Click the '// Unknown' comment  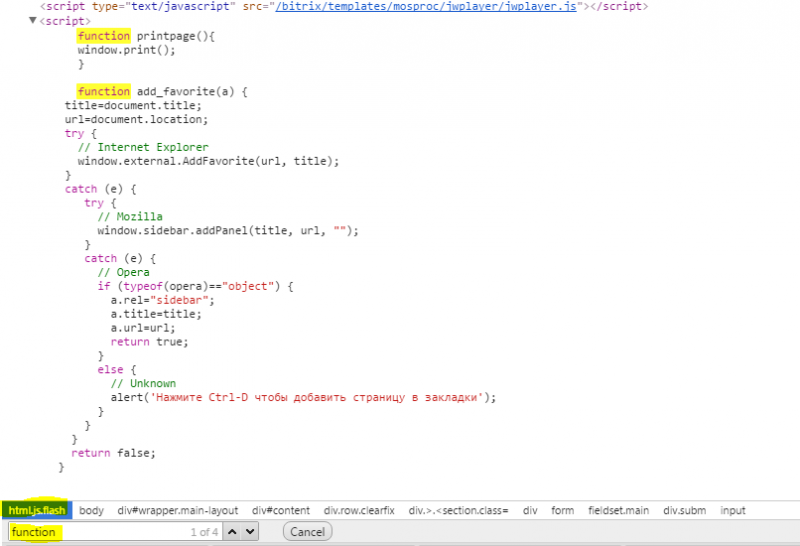143,383
